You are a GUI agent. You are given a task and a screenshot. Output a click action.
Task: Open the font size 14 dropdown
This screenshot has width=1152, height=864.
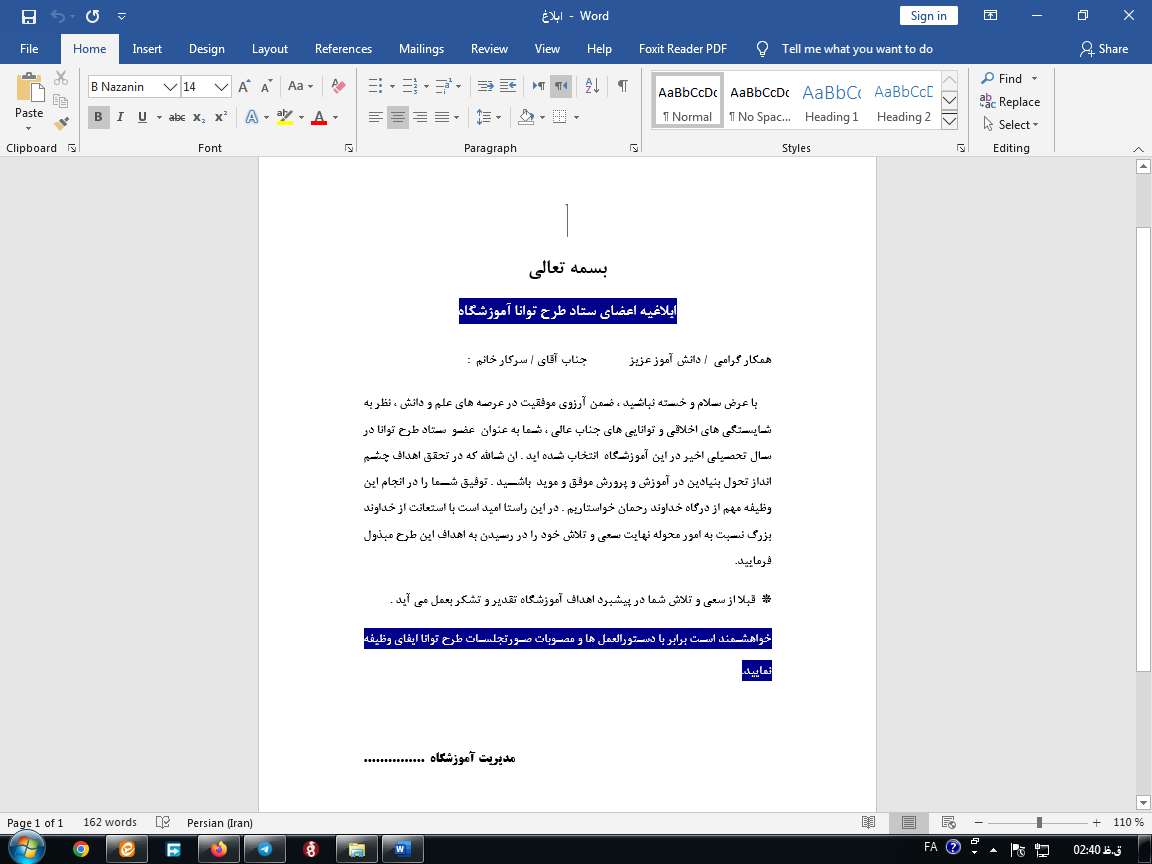coord(221,87)
